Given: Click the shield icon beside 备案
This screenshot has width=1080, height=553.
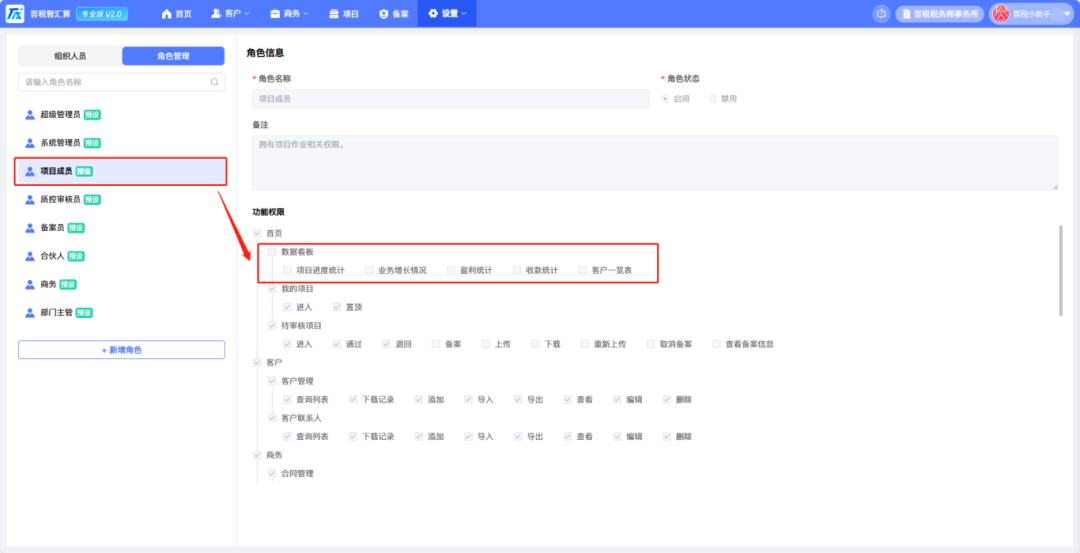Looking at the screenshot, I should coord(384,14).
